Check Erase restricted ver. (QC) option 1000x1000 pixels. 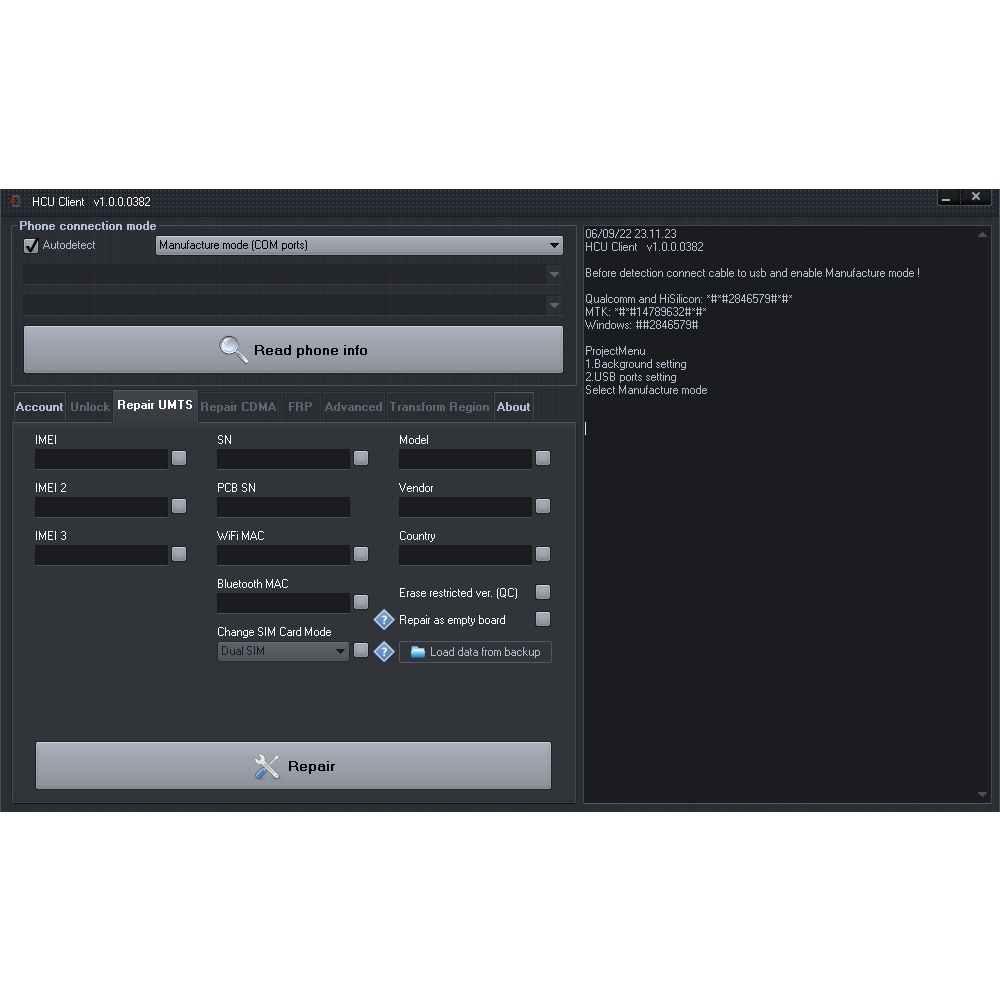(543, 592)
